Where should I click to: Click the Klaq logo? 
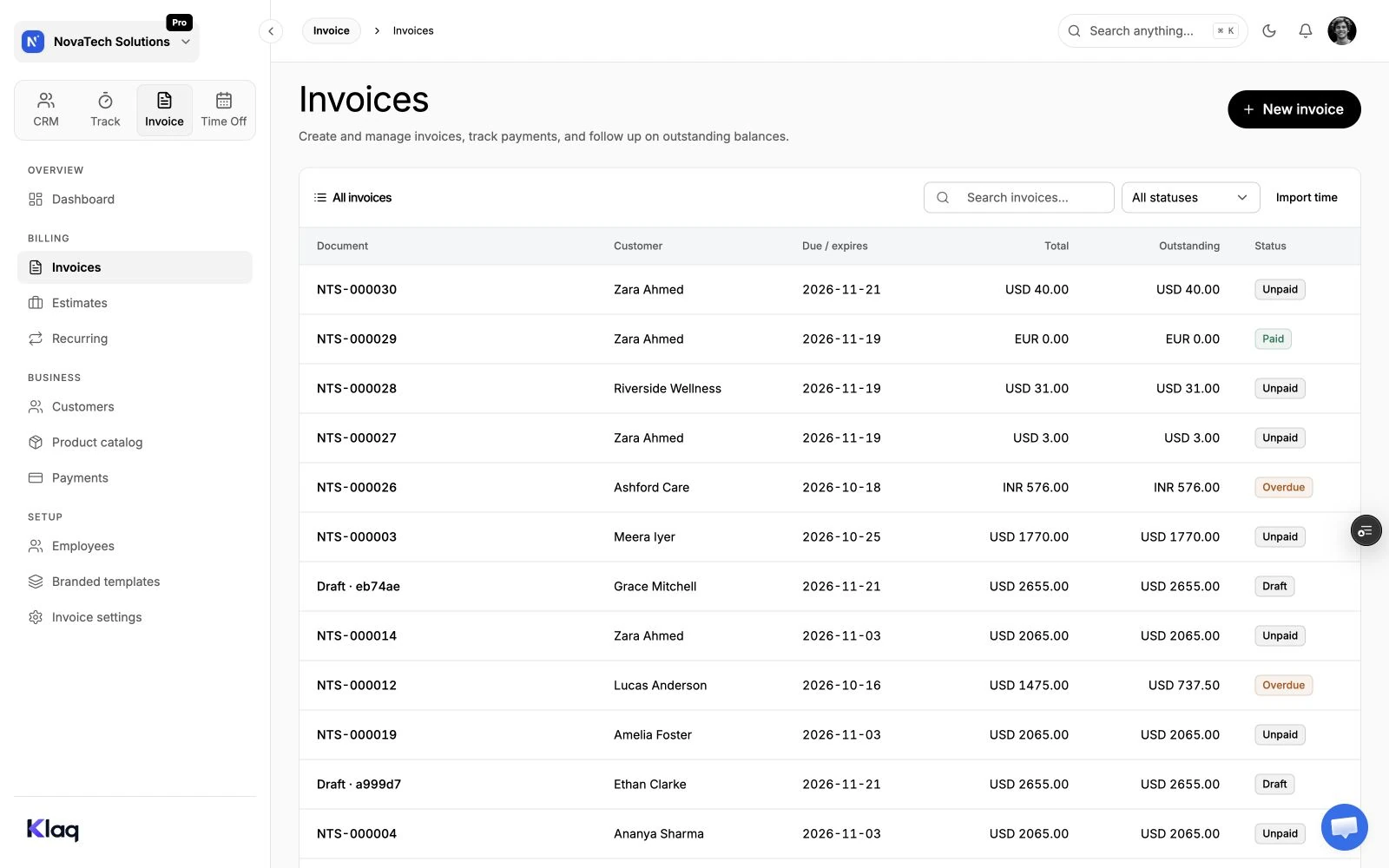[53, 830]
